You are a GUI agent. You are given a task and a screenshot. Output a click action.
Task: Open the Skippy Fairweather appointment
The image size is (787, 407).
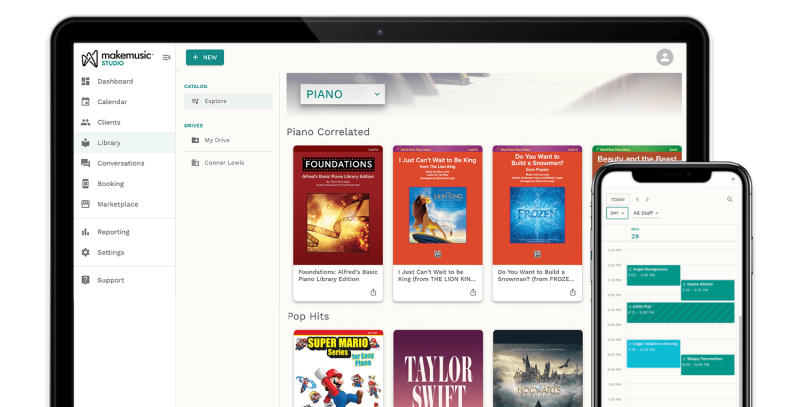tap(708, 365)
